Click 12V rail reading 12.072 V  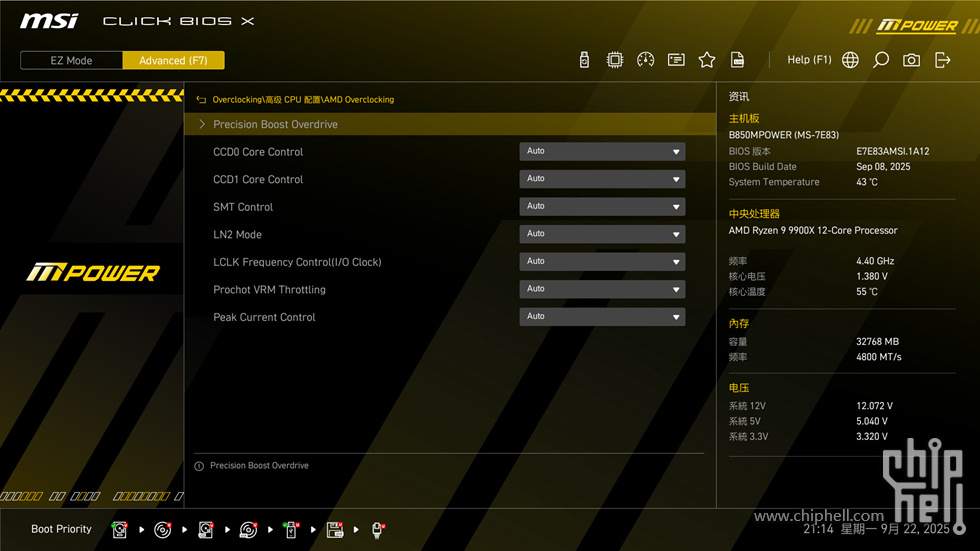click(874, 406)
